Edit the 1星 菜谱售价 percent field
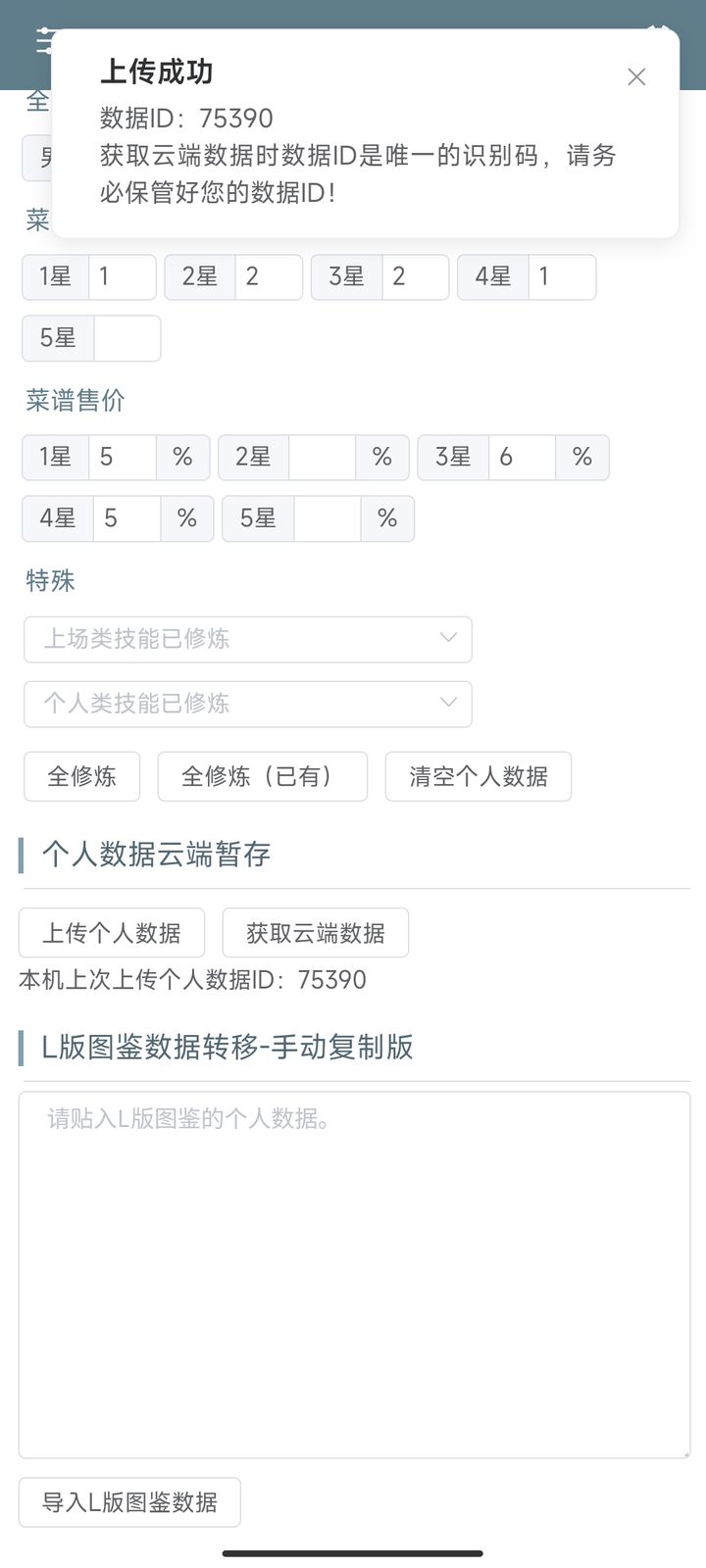706x1568 pixels. tap(123, 458)
